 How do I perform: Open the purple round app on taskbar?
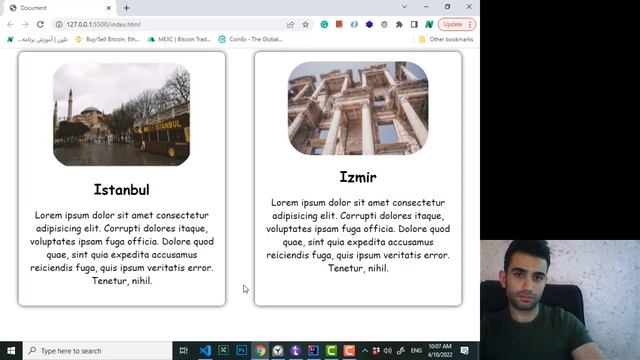tap(296, 351)
